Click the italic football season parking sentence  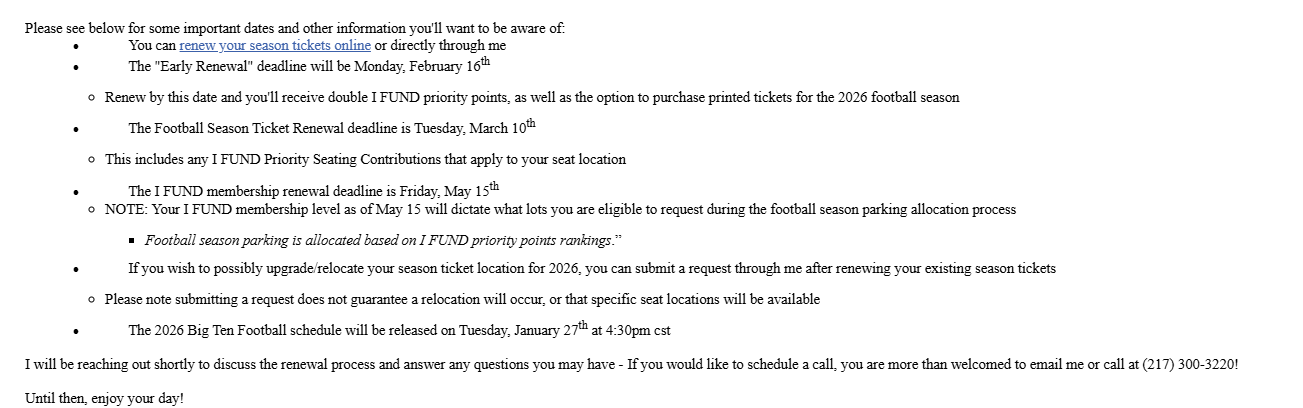[x=378, y=241]
